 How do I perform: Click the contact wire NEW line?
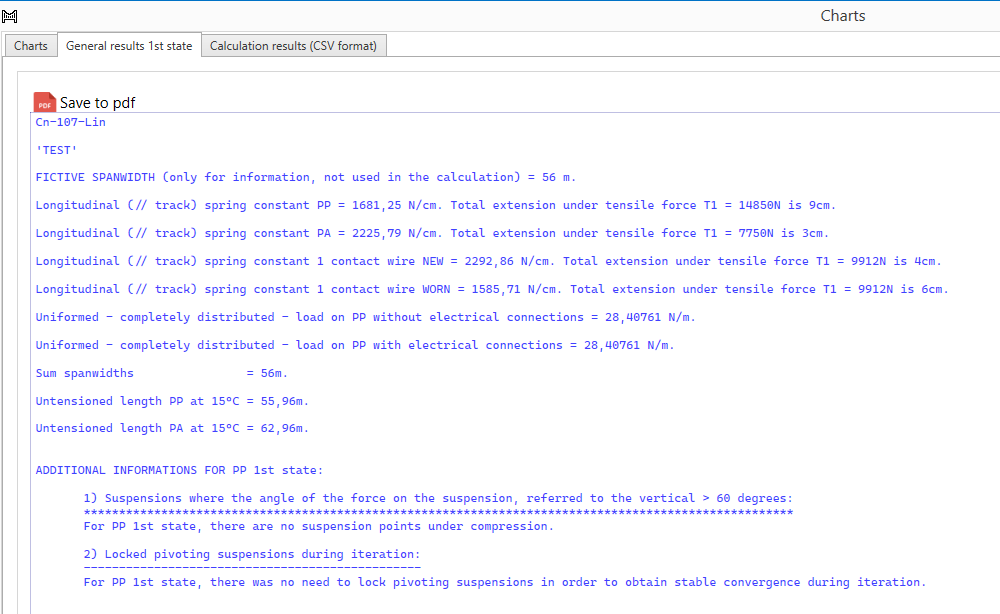[x=488, y=261]
